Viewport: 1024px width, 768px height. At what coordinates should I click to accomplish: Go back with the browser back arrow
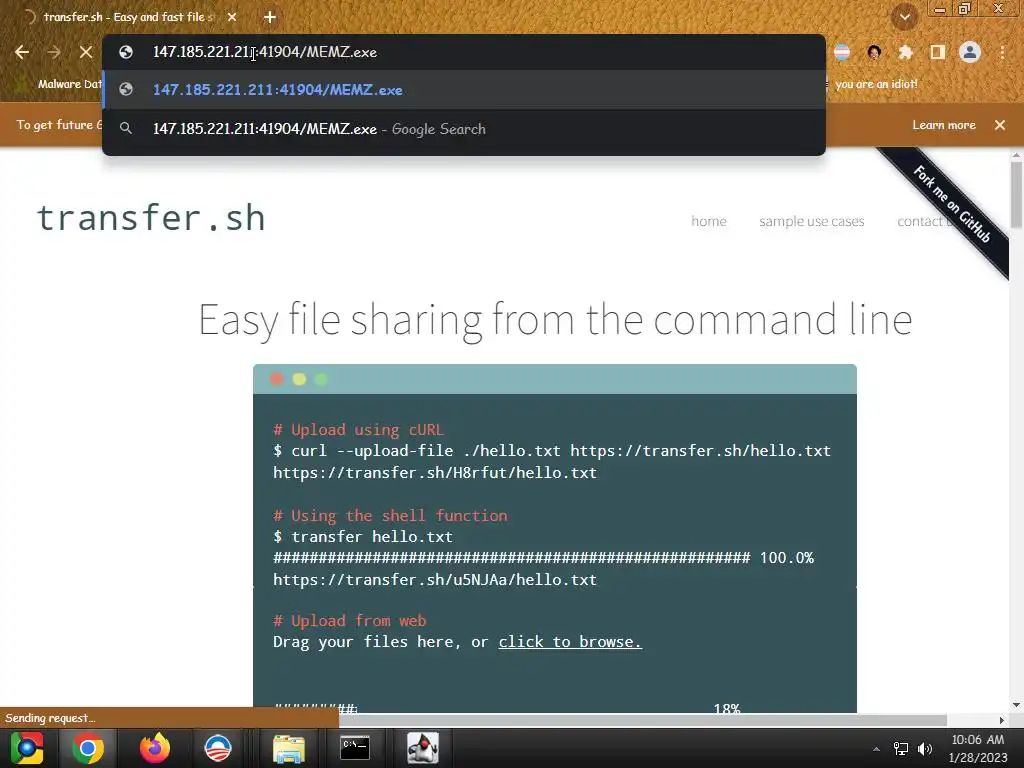(22, 52)
